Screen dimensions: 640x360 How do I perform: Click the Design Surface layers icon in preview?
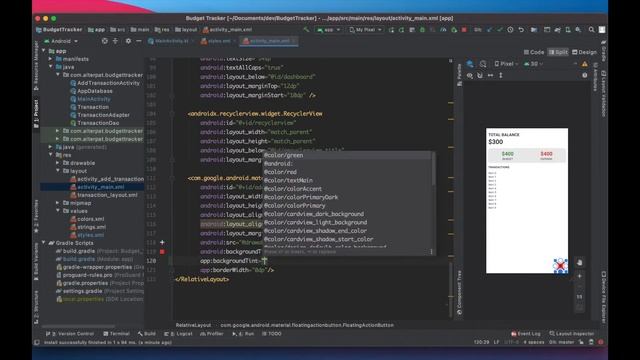click(x=470, y=64)
